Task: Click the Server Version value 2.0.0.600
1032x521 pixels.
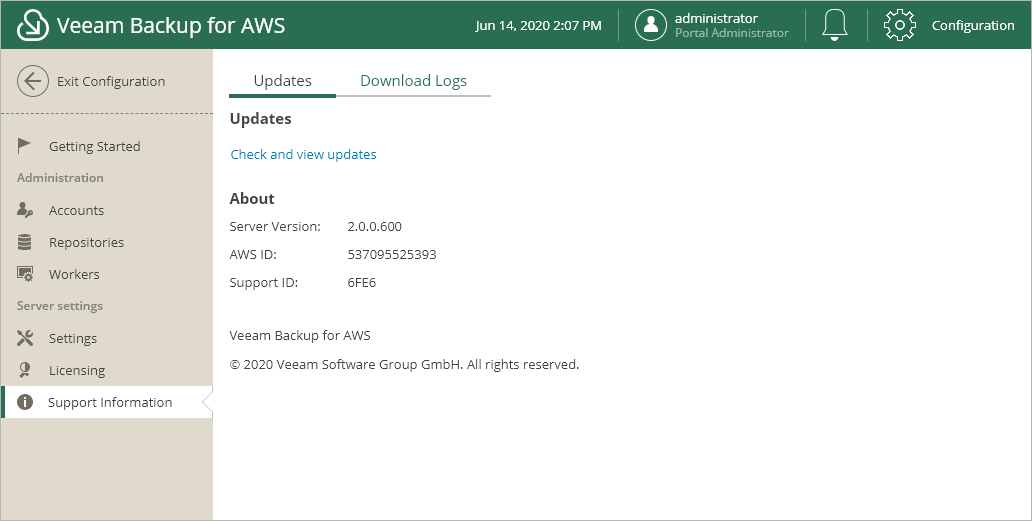Action: (x=374, y=226)
